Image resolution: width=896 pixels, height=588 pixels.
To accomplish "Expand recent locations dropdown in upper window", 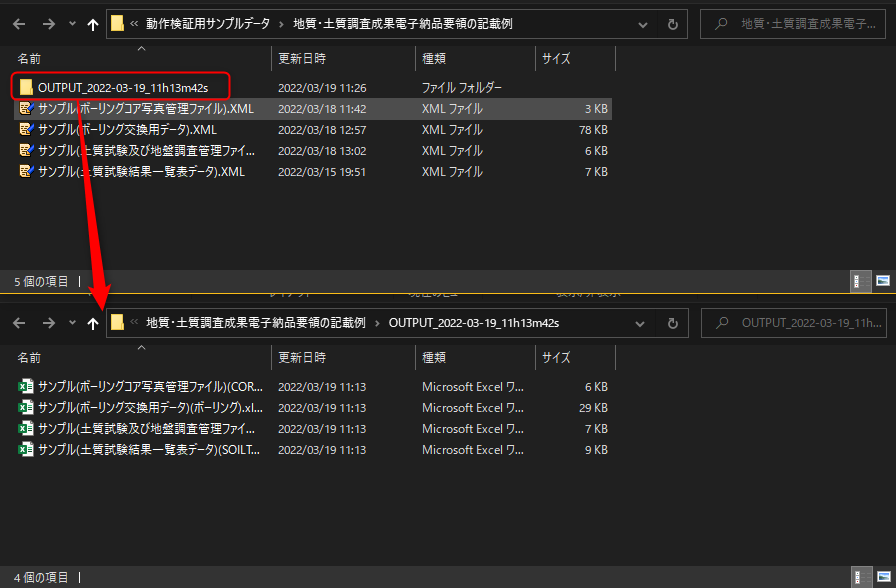I will 71,24.
